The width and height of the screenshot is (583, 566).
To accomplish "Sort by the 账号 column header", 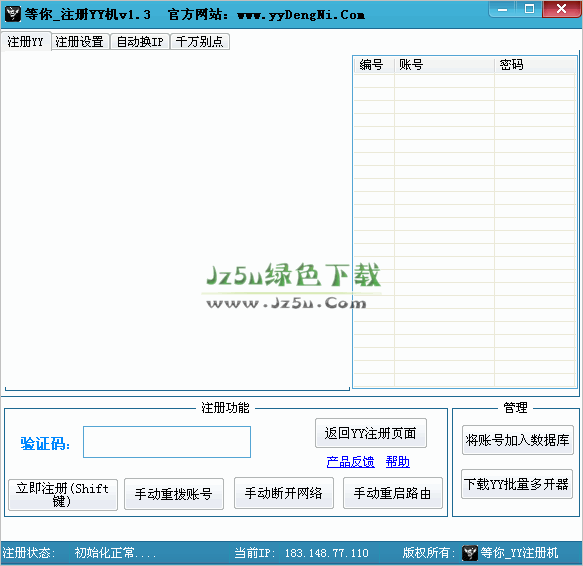I will point(444,65).
